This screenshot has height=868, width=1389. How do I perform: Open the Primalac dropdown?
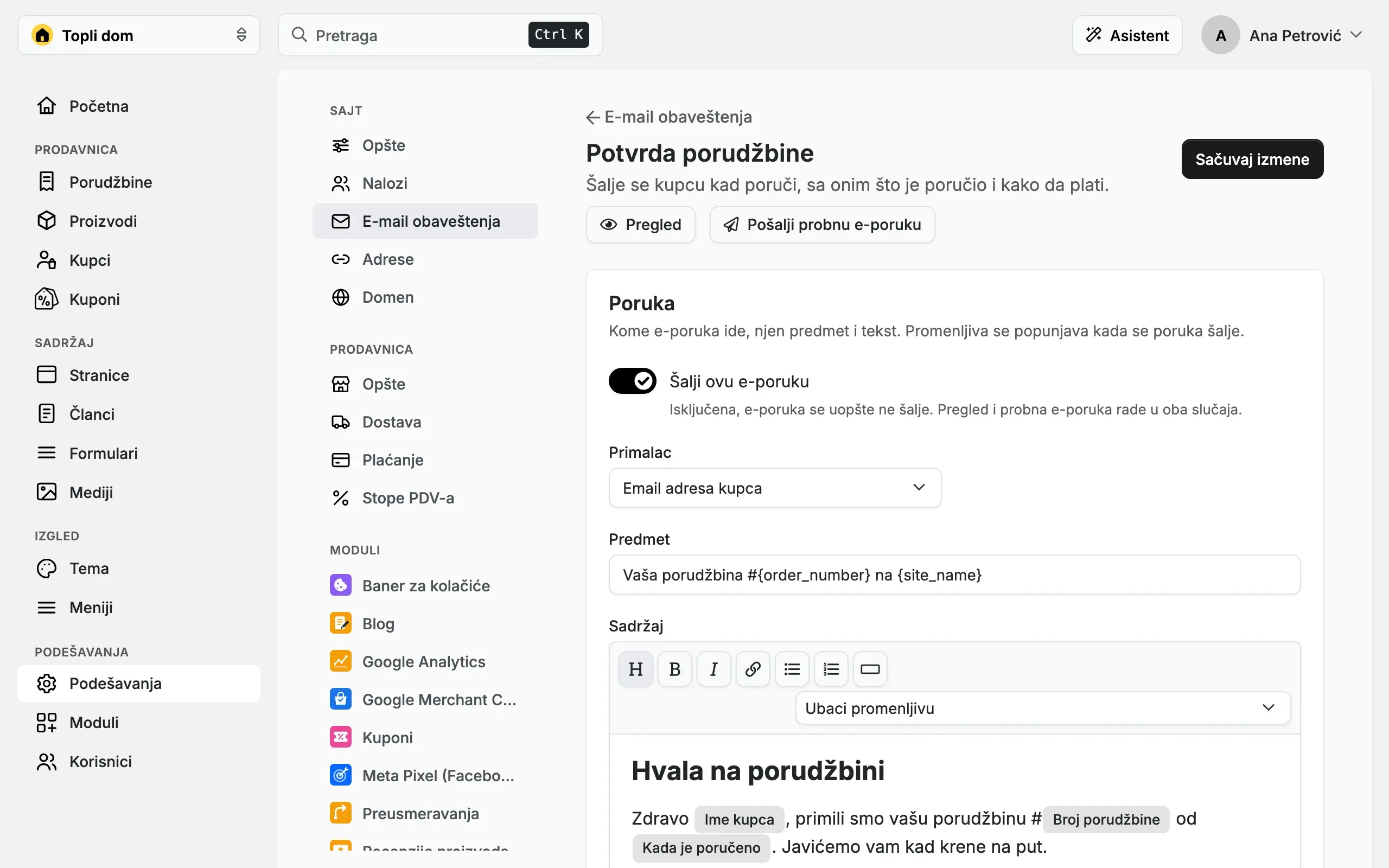774,487
